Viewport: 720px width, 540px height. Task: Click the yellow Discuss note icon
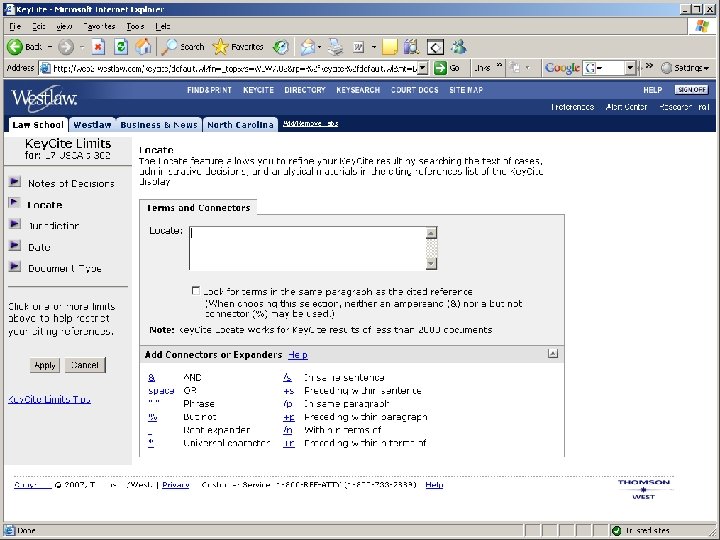pyautogui.click(x=390, y=46)
